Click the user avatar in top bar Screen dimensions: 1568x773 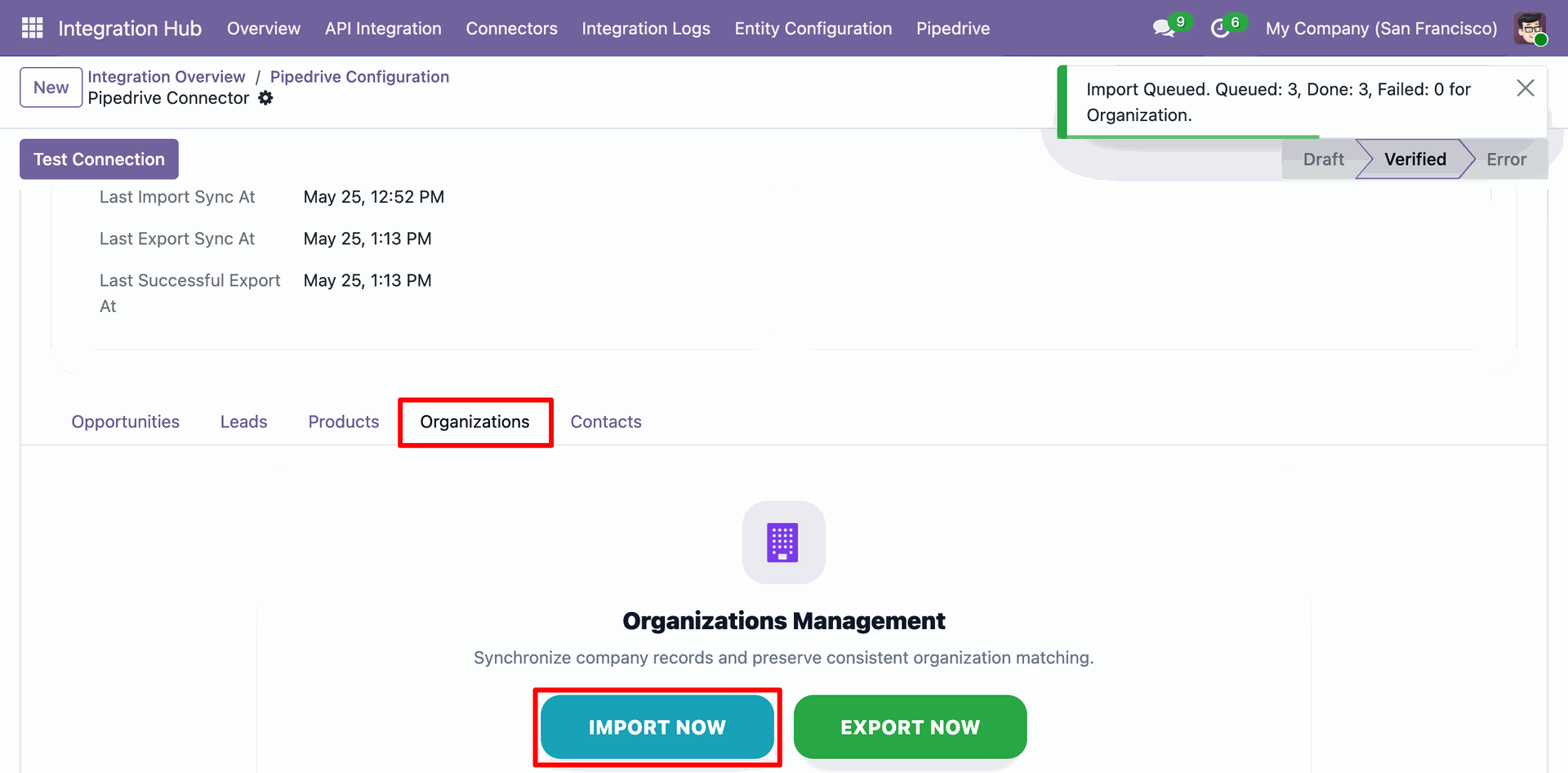tap(1530, 29)
